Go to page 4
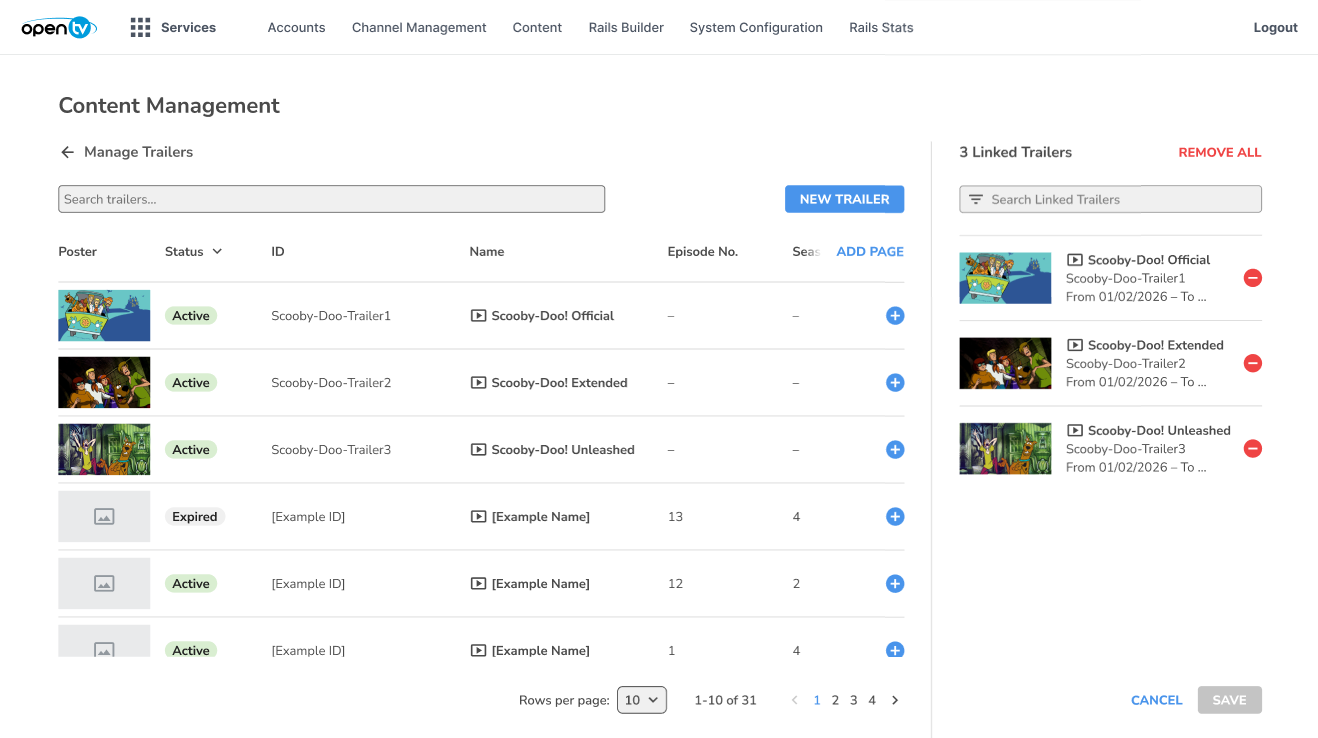The height and width of the screenshot is (738, 1318). tap(872, 700)
